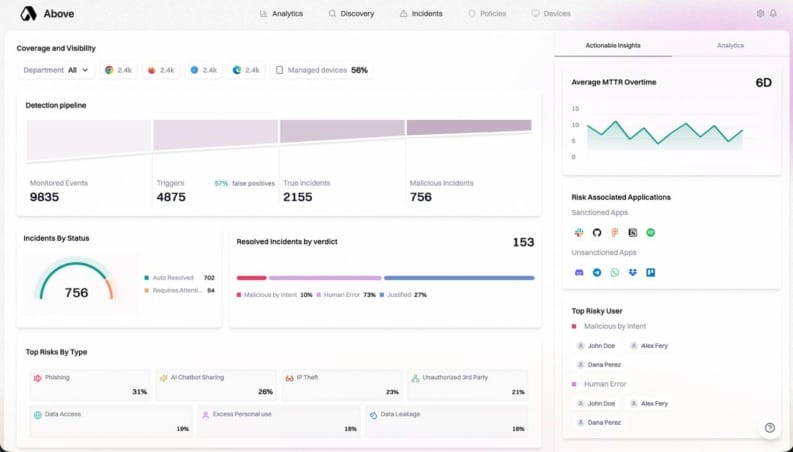Click the Spotify icon under Sanctioned Apps
The height and width of the screenshot is (452, 793).
click(650, 233)
